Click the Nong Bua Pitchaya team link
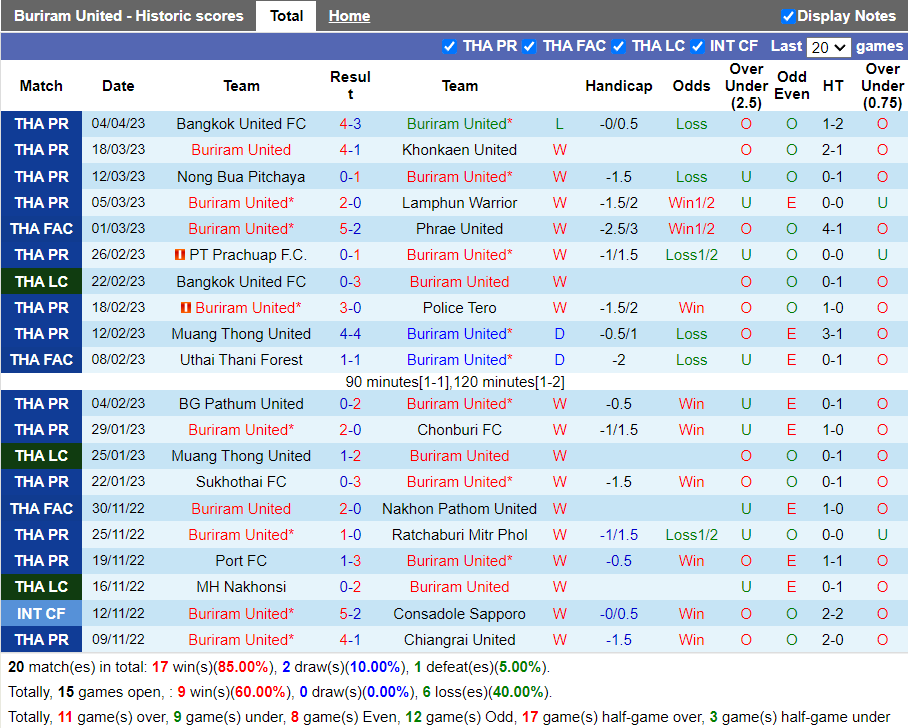The image size is (908, 728). (x=241, y=177)
